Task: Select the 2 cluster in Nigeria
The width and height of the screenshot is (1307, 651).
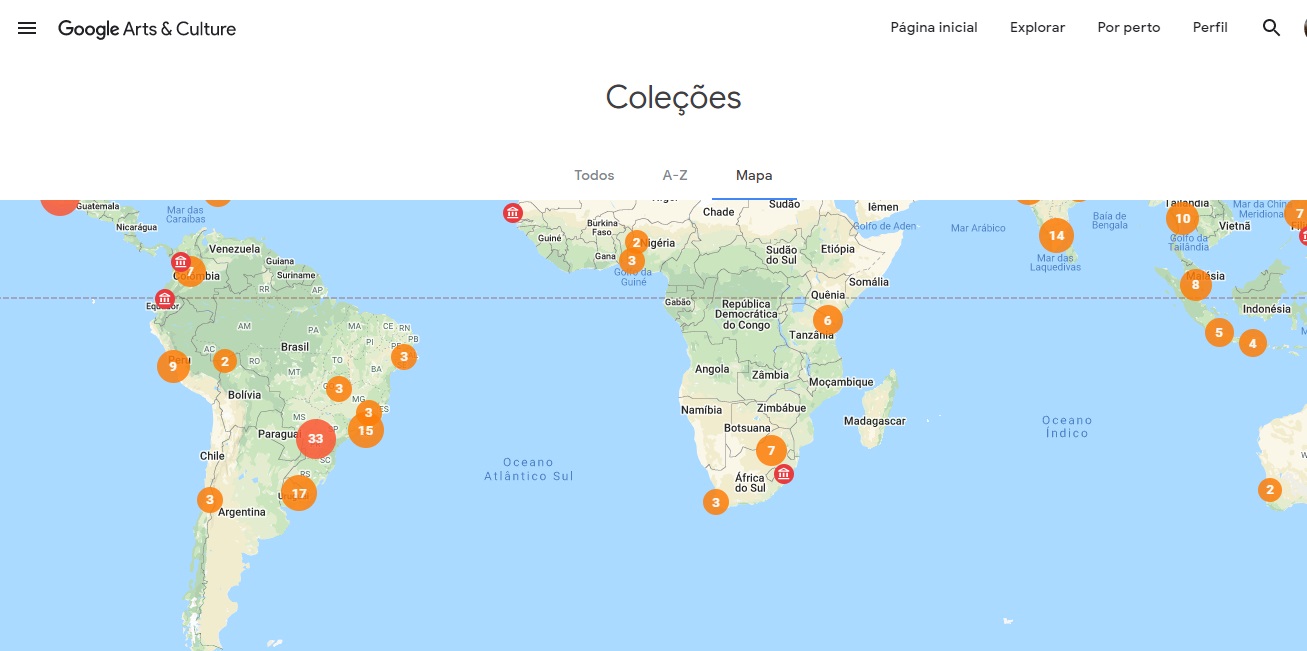Action: coord(636,242)
